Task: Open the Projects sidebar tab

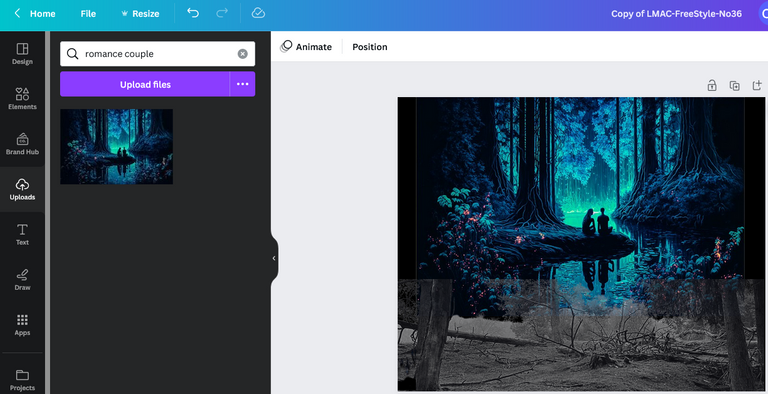Action: (23, 380)
